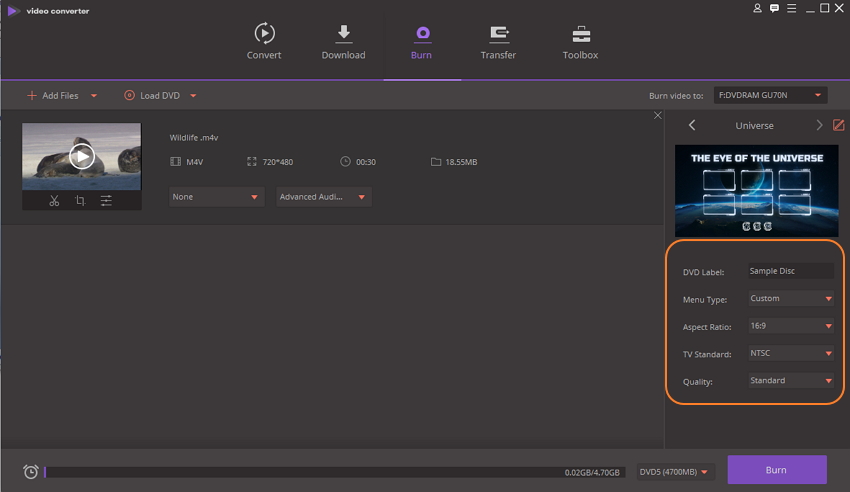The width and height of the screenshot is (850, 492).
Task: Play the Wildlife video preview
Action: pos(82,156)
